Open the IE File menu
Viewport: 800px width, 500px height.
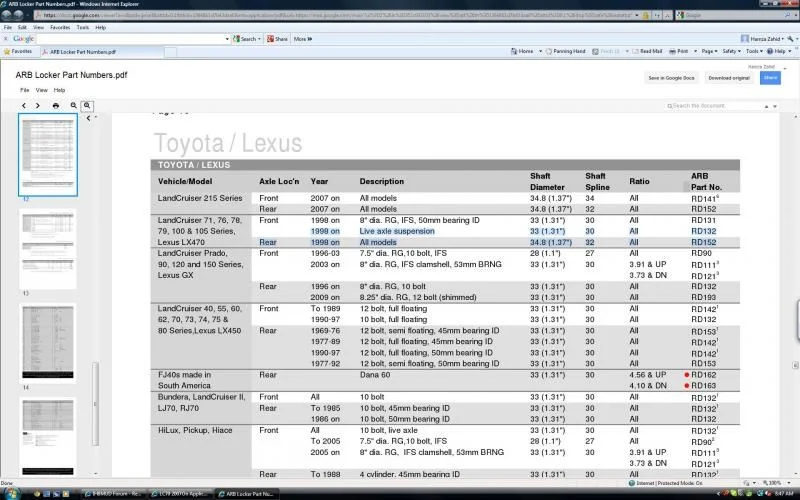pyautogui.click(x=8, y=28)
